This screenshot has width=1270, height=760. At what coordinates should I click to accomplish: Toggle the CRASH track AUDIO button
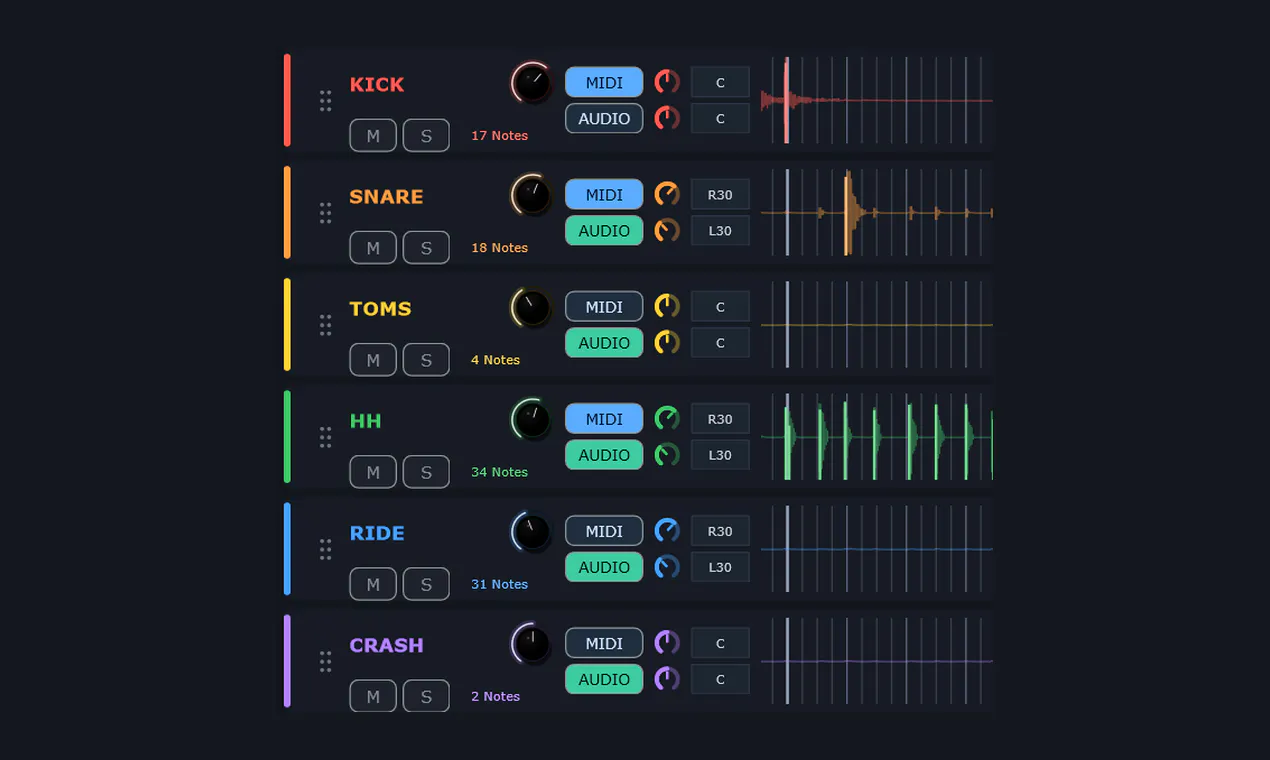604,679
